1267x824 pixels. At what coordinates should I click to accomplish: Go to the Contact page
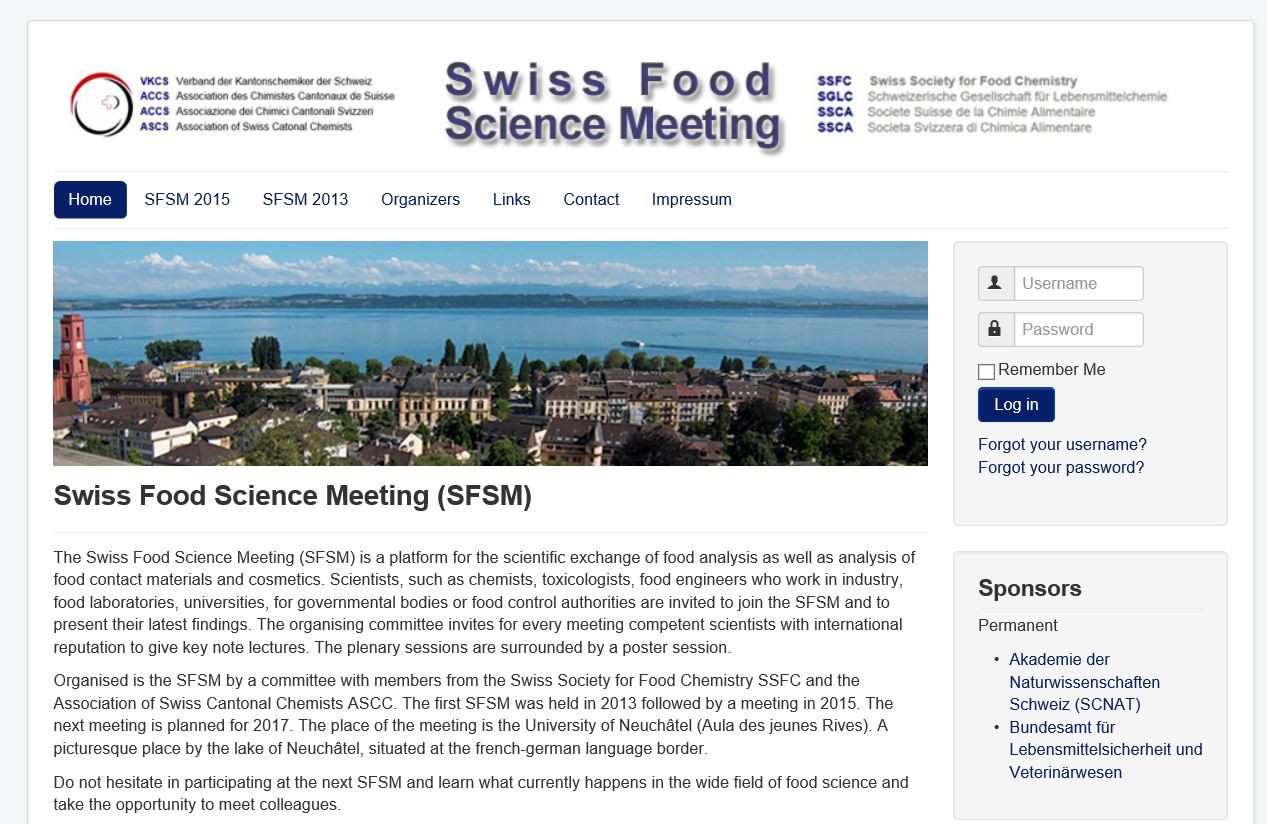(591, 199)
